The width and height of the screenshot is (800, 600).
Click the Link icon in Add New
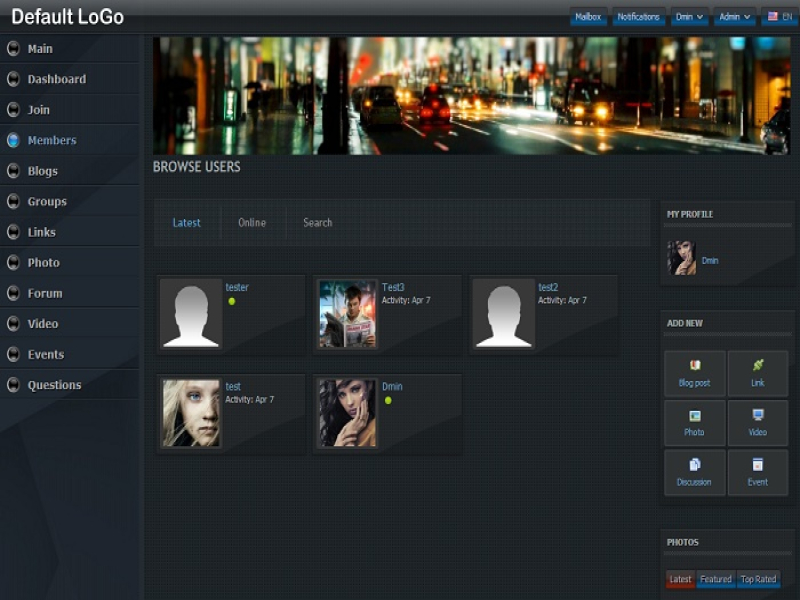point(758,366)
